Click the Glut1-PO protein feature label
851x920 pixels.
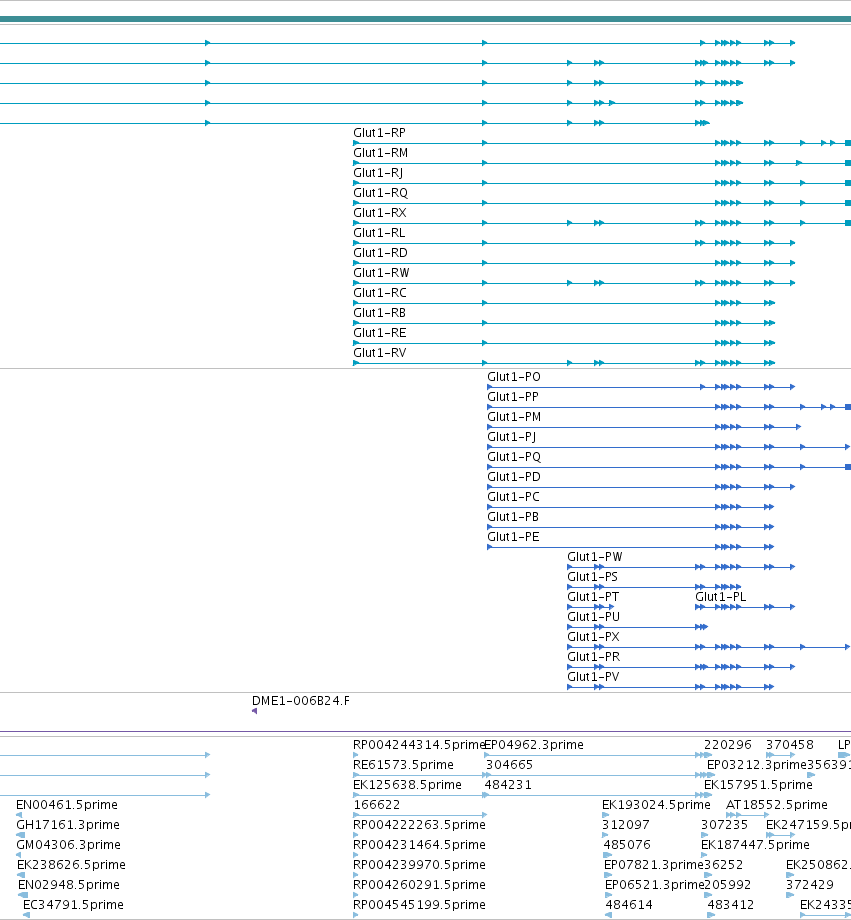[x=514, y=377]
